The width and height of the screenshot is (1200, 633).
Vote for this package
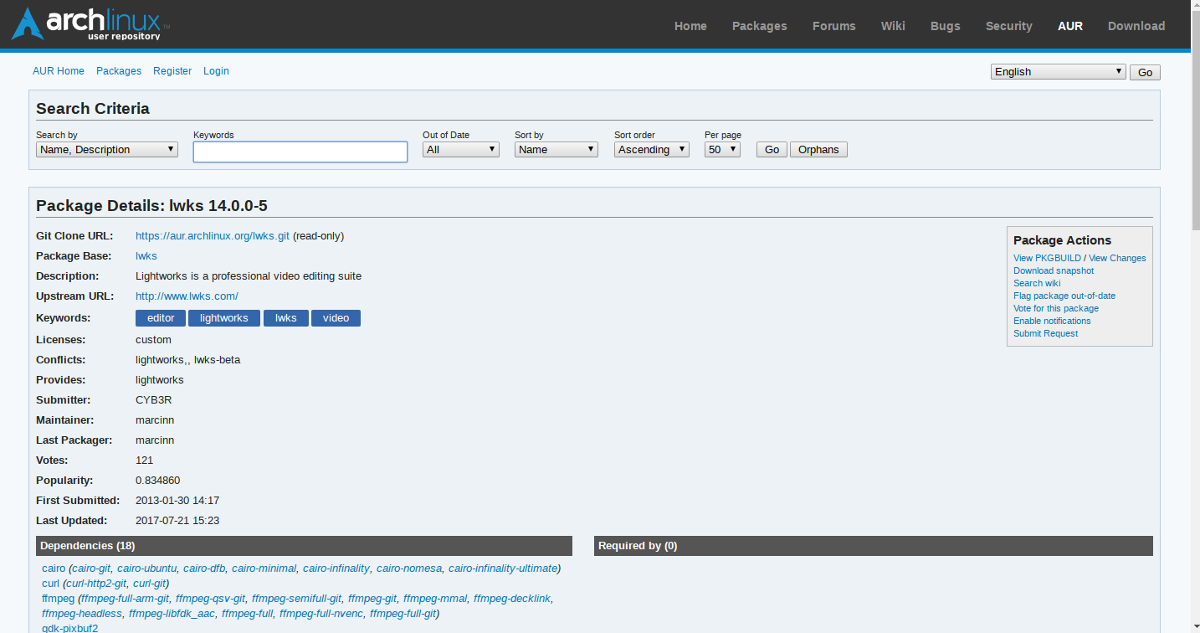tap(1056, 308)
